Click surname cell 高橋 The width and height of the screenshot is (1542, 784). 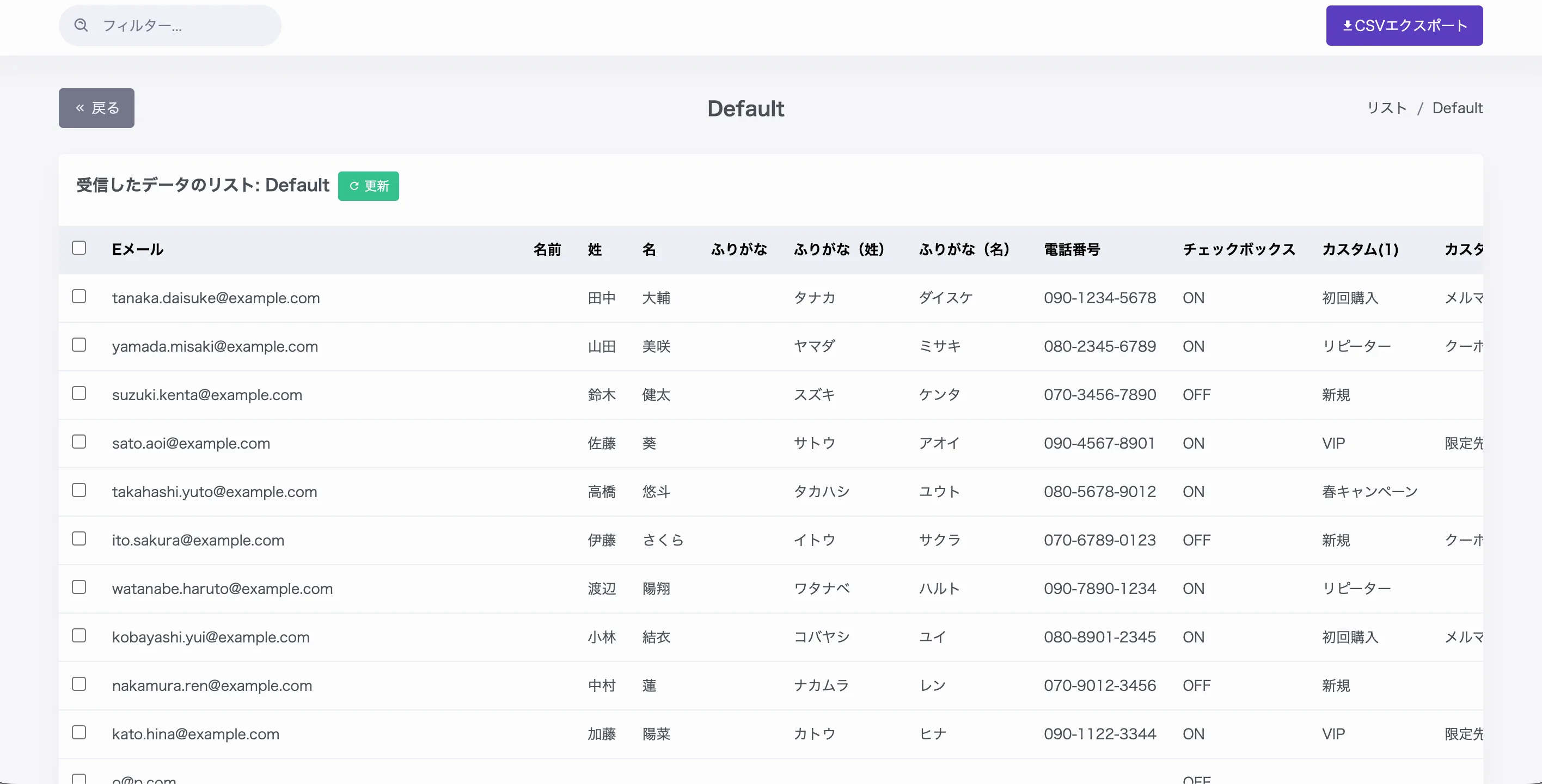coord(602,492)
